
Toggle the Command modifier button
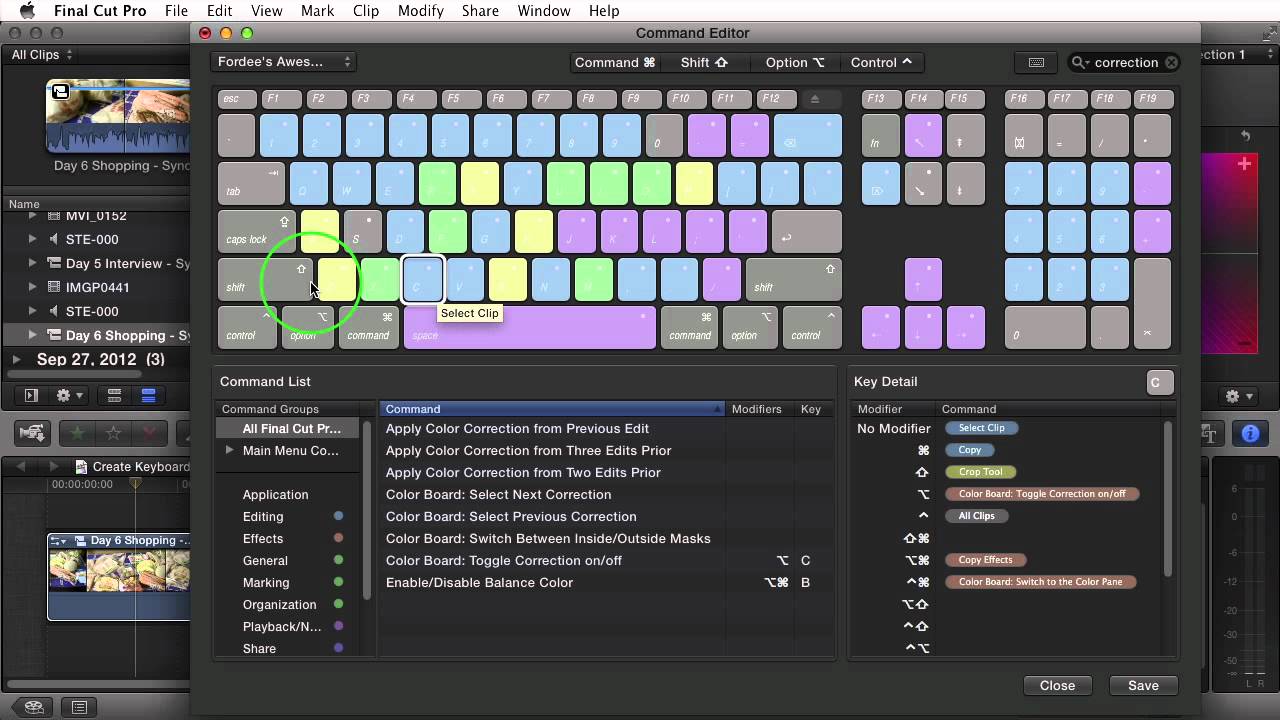coord(615,62)
